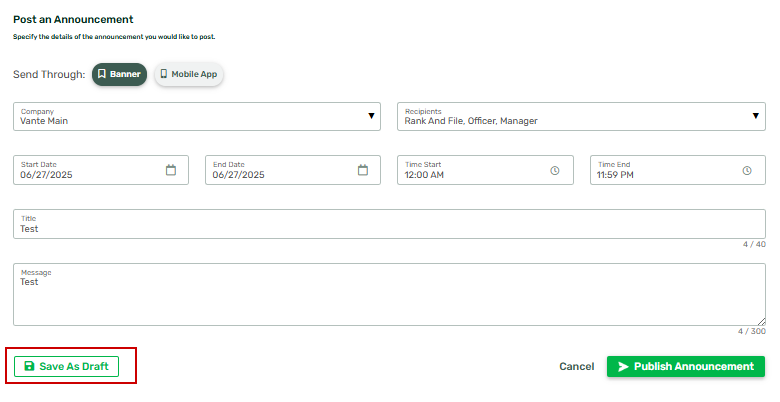Click the phone icon on the Mobile App chip
780x402 pixels.
click(164, 74)
